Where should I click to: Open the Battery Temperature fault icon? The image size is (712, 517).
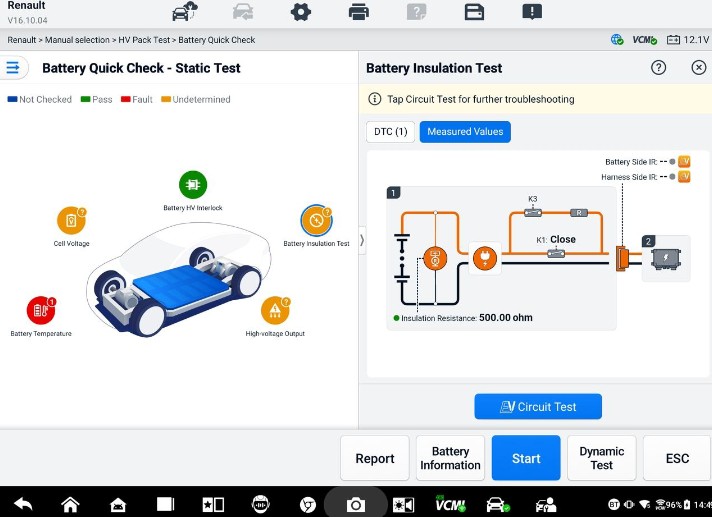tap(41, 310)
